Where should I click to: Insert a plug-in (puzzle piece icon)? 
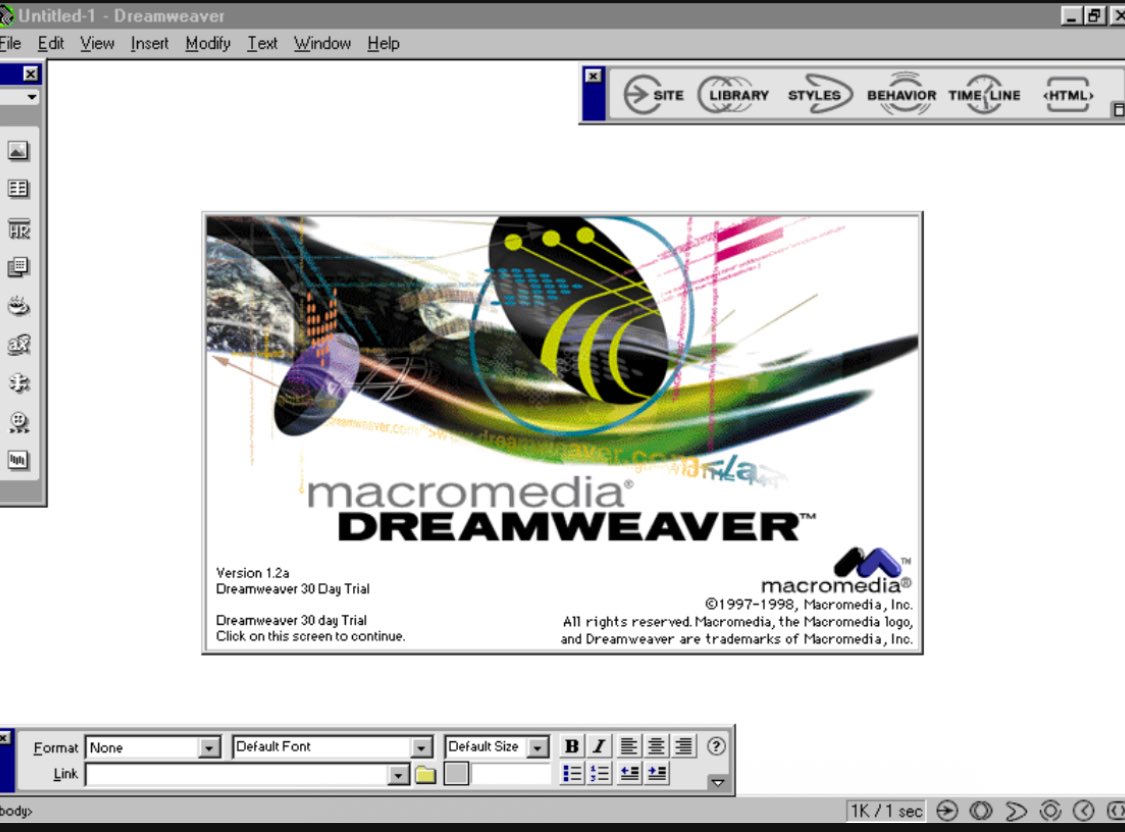(x=19, y=383)
